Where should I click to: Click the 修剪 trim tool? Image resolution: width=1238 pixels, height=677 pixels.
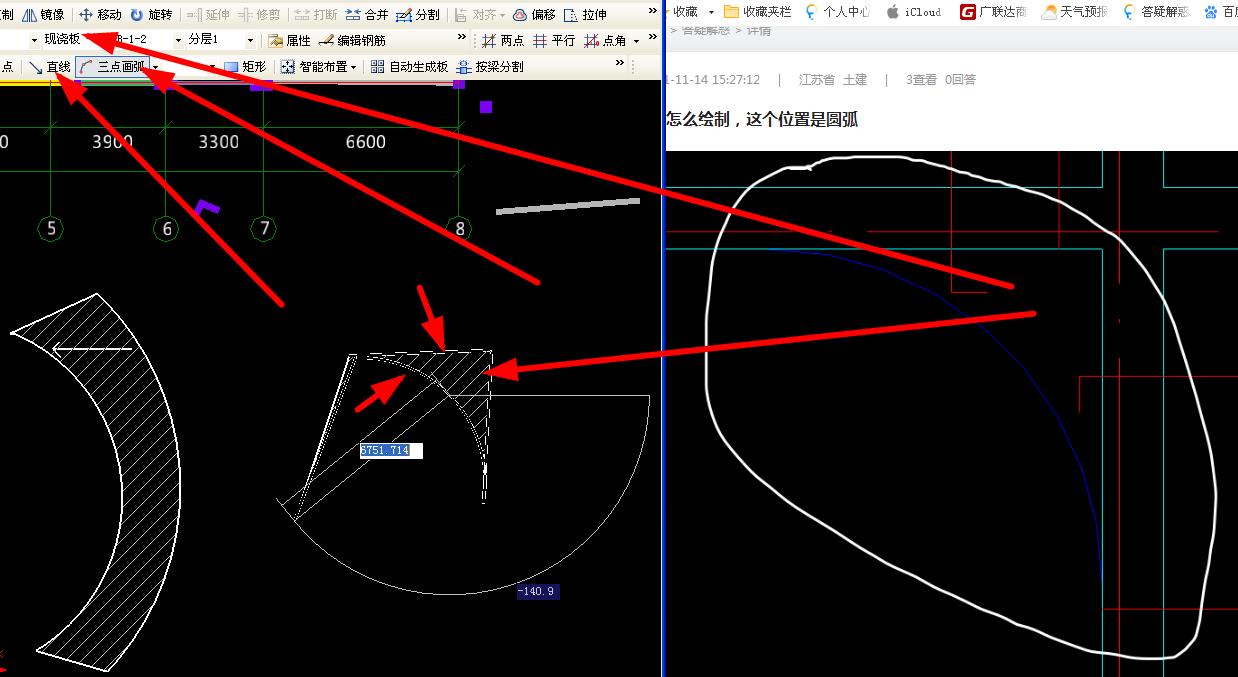(x=259, y=15)
